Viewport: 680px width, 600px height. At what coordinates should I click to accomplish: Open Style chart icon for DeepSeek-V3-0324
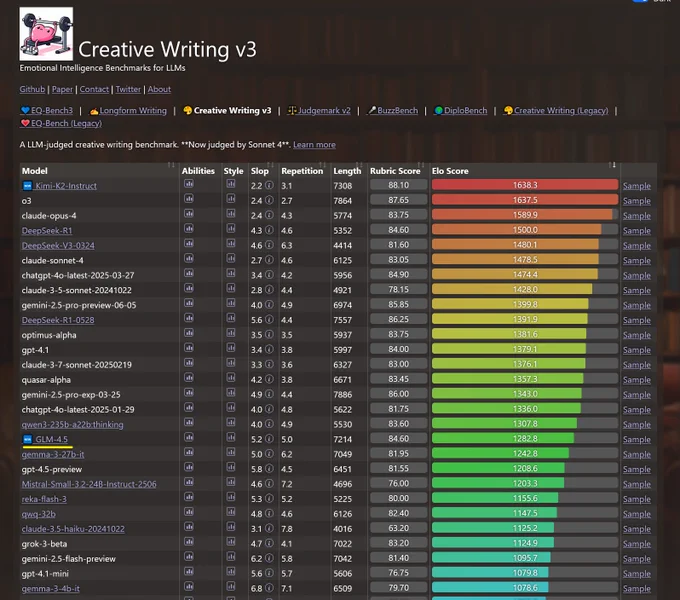tap(231, 244)
